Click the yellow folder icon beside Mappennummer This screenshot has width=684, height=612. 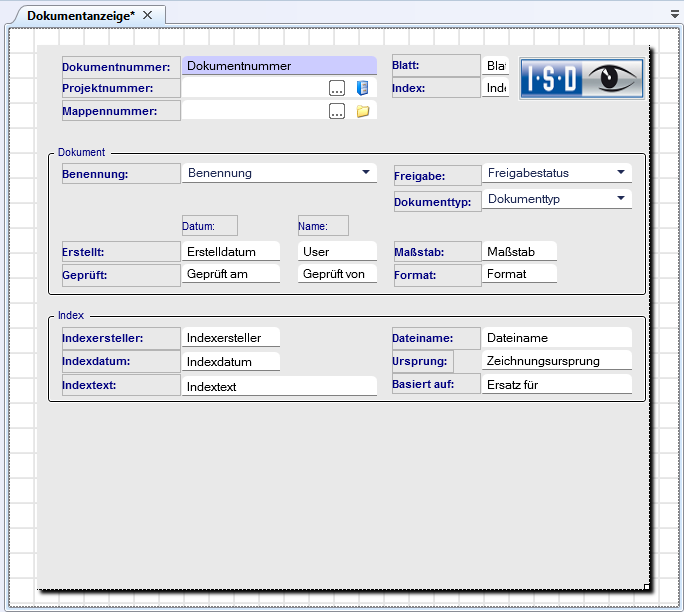(x=363, y=111)
